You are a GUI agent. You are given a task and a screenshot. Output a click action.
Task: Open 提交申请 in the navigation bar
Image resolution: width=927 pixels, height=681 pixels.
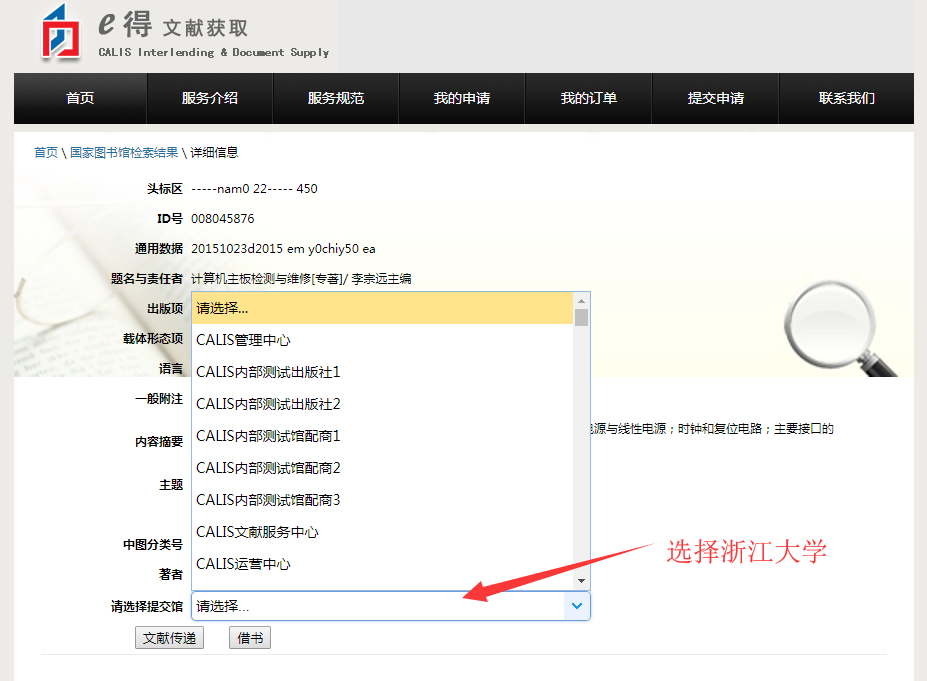click(715, 98)
